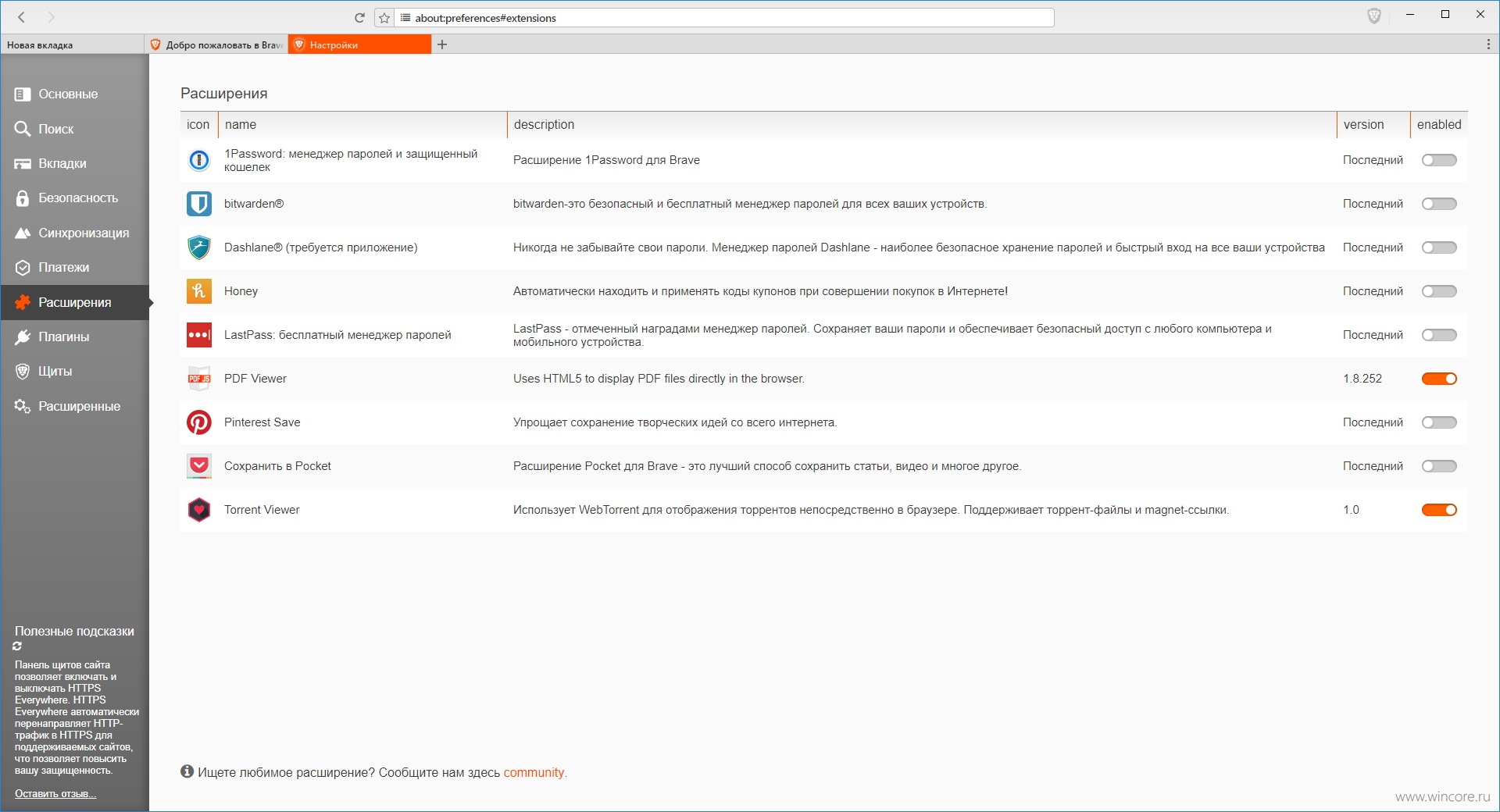The image size is (1500, 812).
Task: Click the address bar URL field
Action: click(x=724, y=18)
